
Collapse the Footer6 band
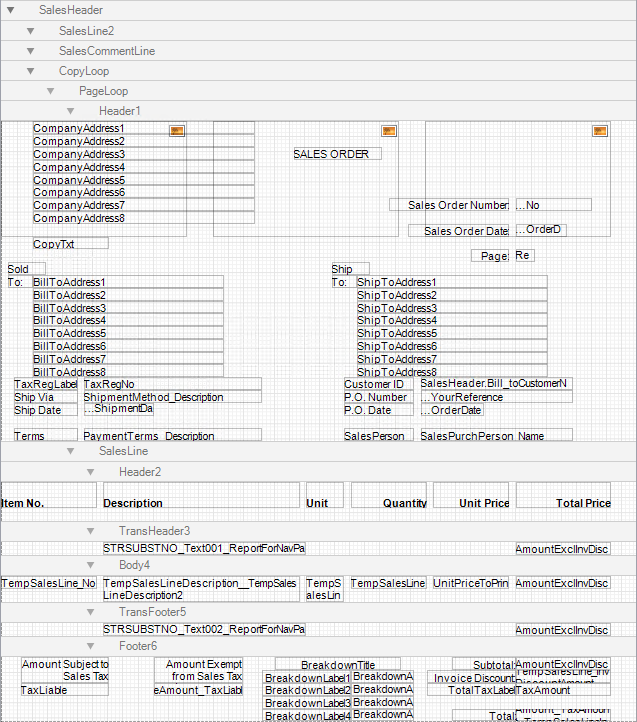click(91, 646)
